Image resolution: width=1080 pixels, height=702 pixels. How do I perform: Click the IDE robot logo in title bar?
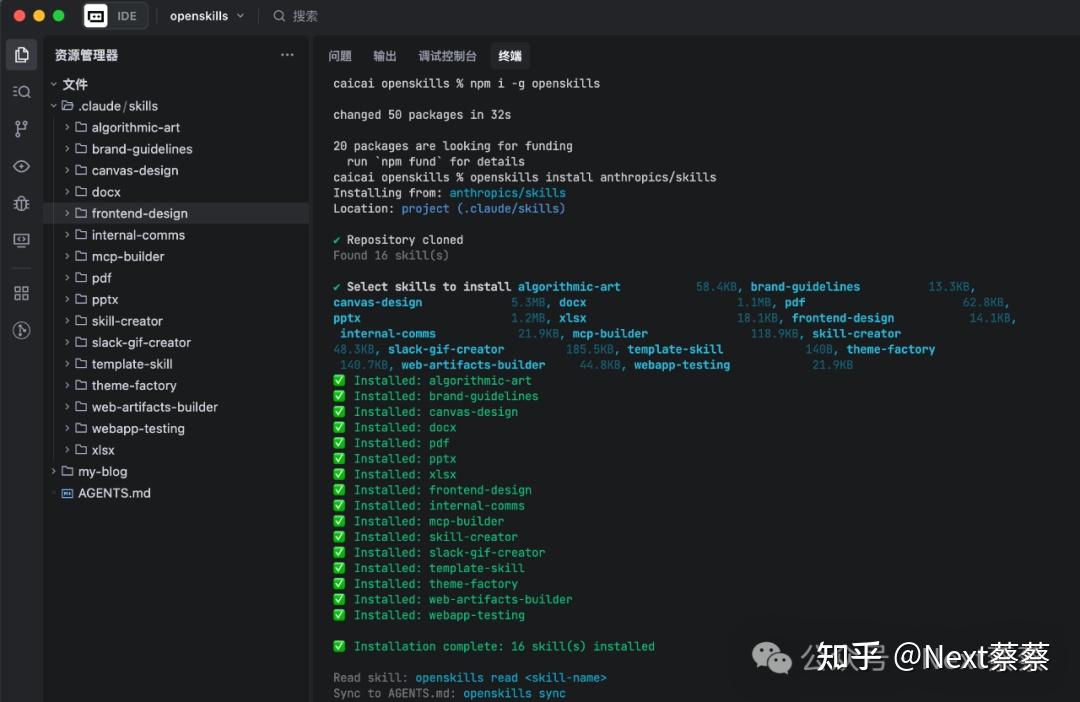[x=95, y=16]
